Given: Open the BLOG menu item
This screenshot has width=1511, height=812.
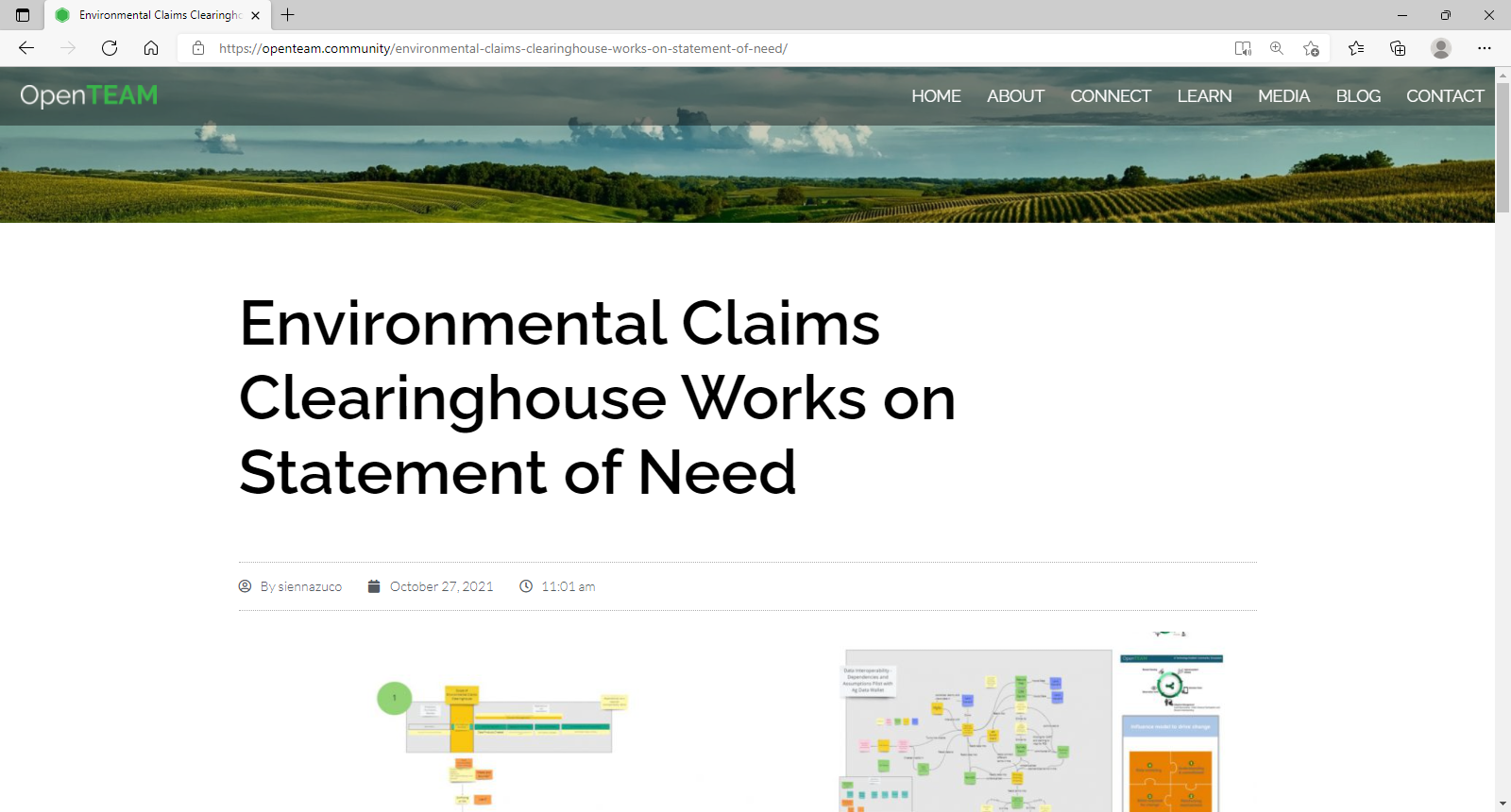Looking at the screenshot, I should [x=1358, y=96].
